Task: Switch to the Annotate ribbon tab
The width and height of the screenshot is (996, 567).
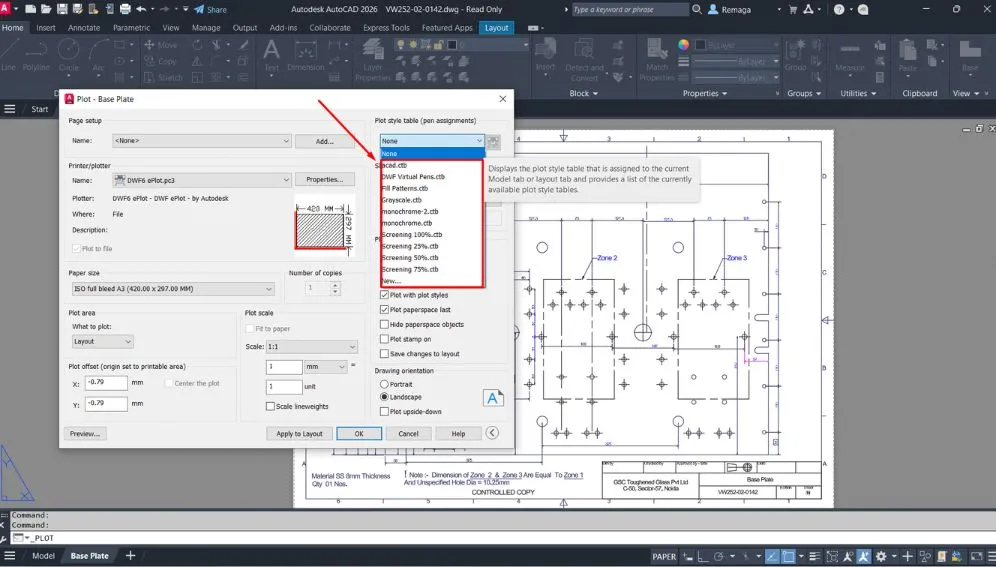Action: (x=84, y=28)
